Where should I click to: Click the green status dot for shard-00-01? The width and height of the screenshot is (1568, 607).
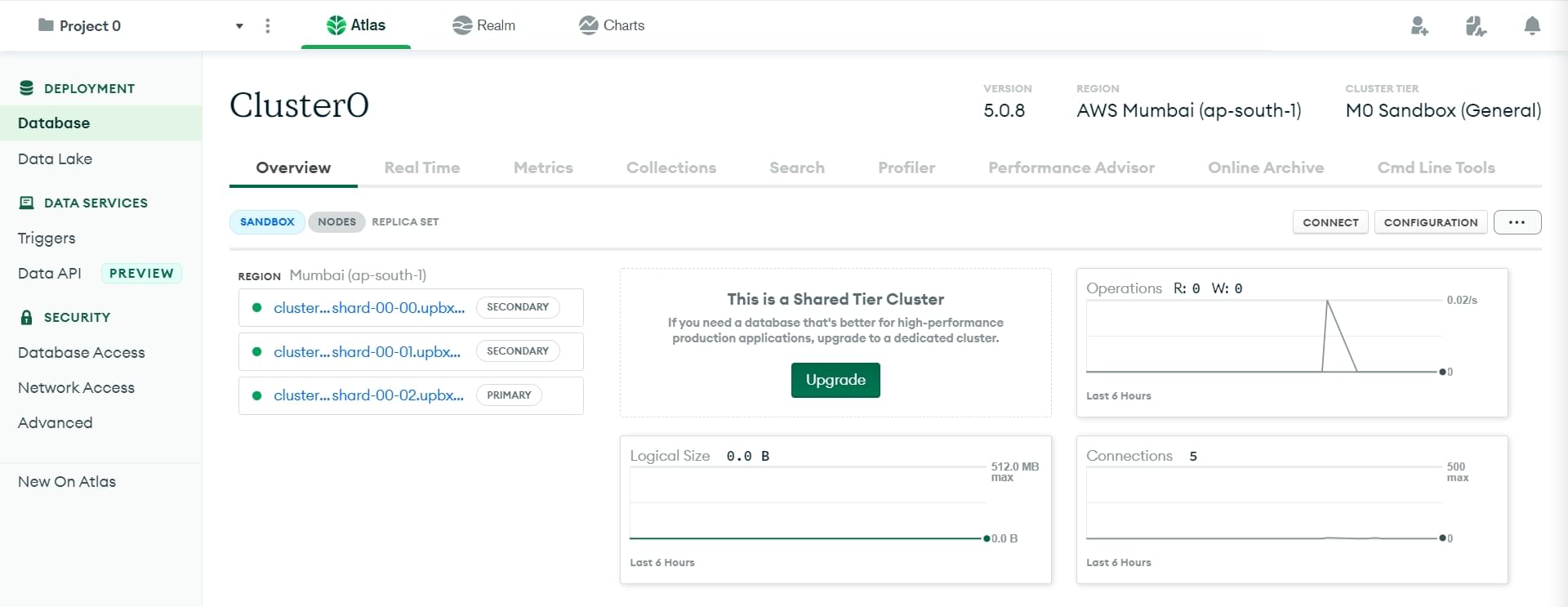point(256,352)
